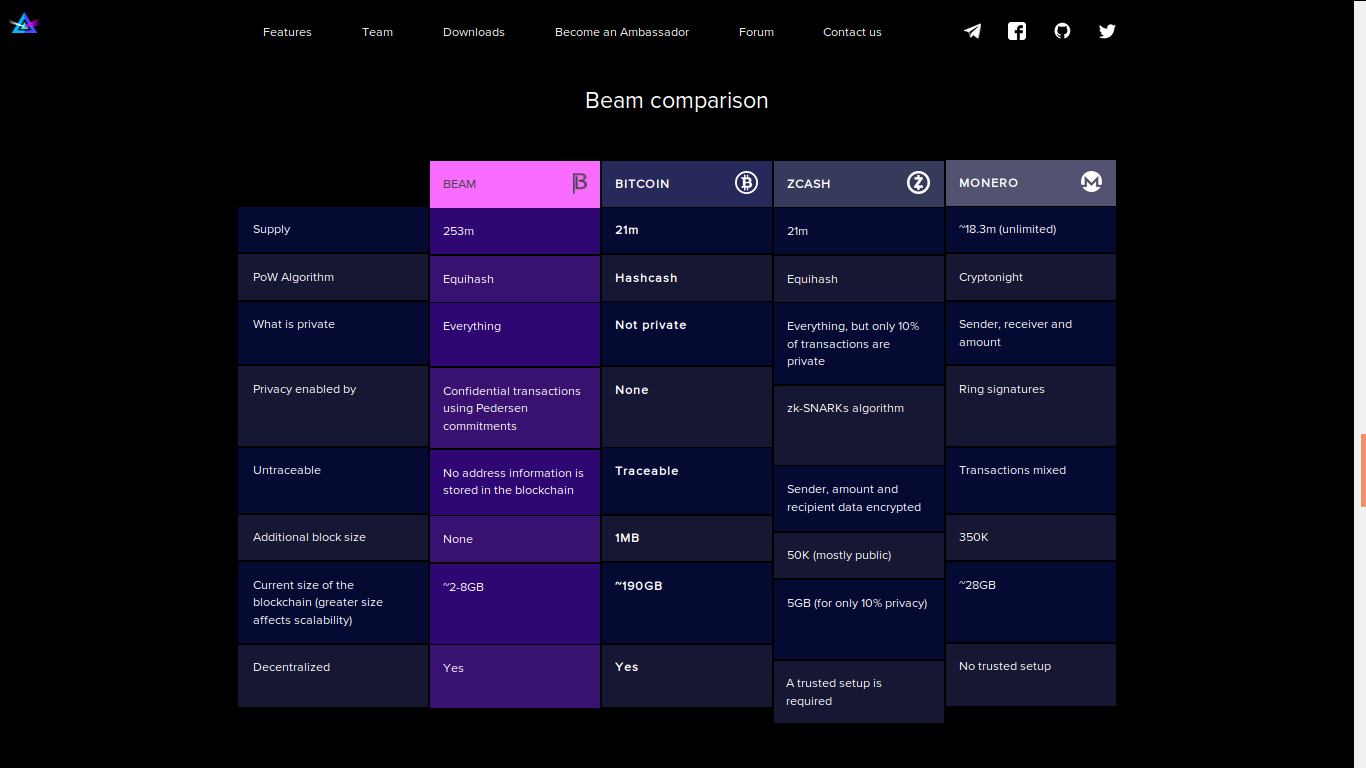Image resolution: width=1366 pixels, height=768 pixels.
Task: Click 'Equihash' in the Beam column
Action: (x=515, y=279)
